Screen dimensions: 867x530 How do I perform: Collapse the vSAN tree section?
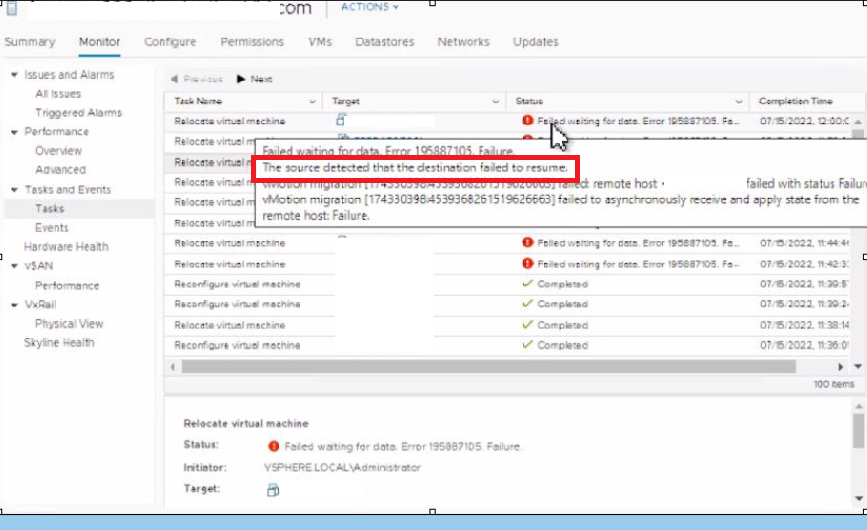pyautogui.click(x=14, y=266)
